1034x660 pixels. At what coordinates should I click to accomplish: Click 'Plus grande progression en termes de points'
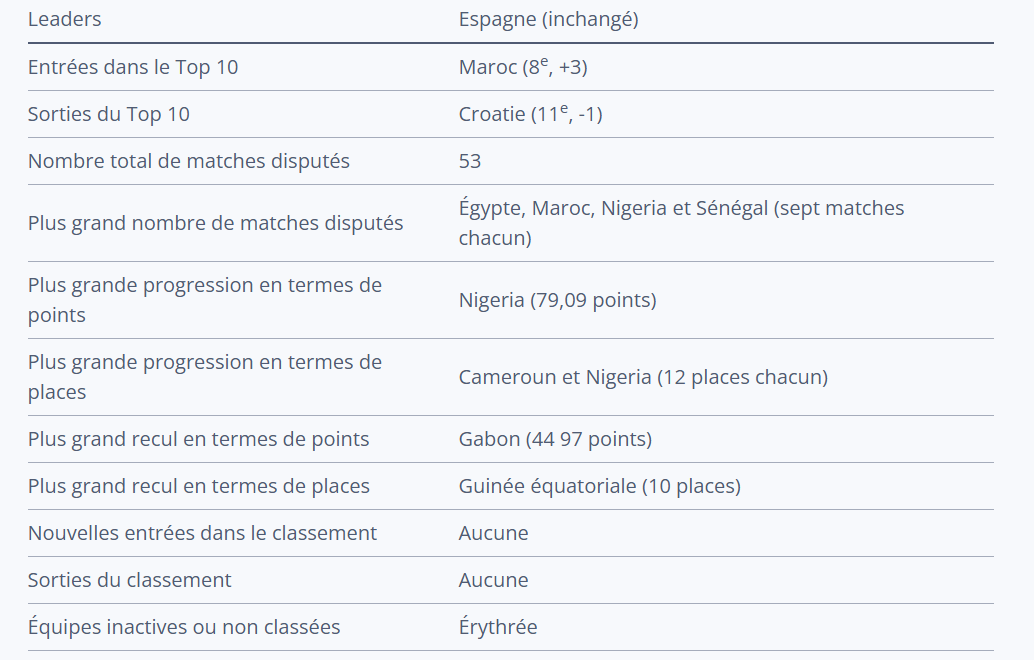click(x=205, y=300)
